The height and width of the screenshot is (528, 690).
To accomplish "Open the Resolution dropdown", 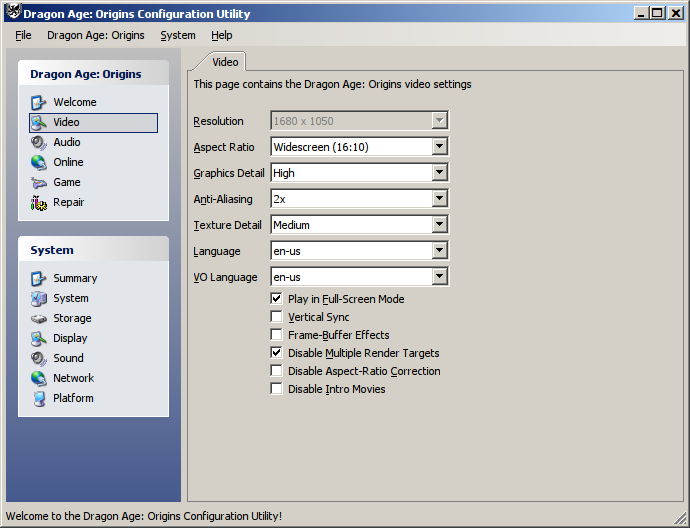I will (x=439, y=121).
